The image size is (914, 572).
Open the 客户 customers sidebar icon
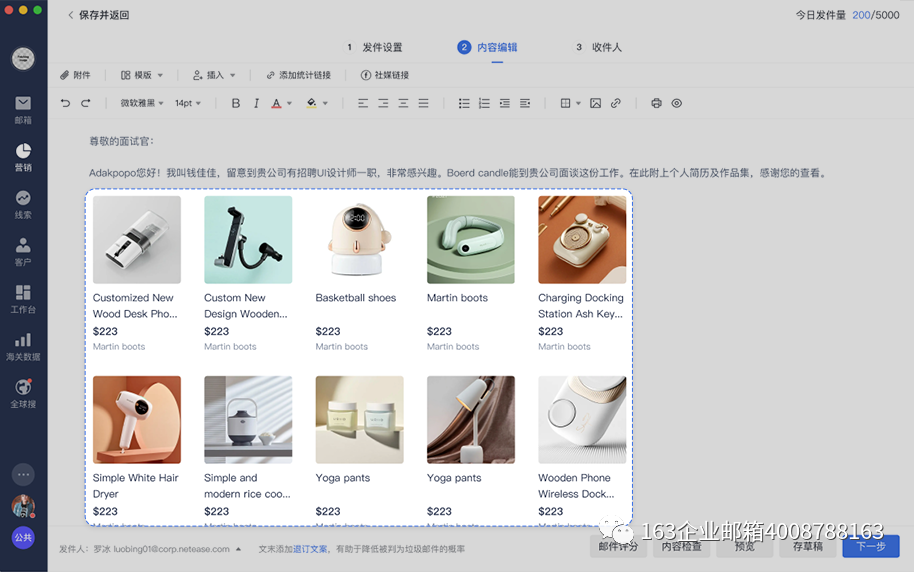[23, 252]
